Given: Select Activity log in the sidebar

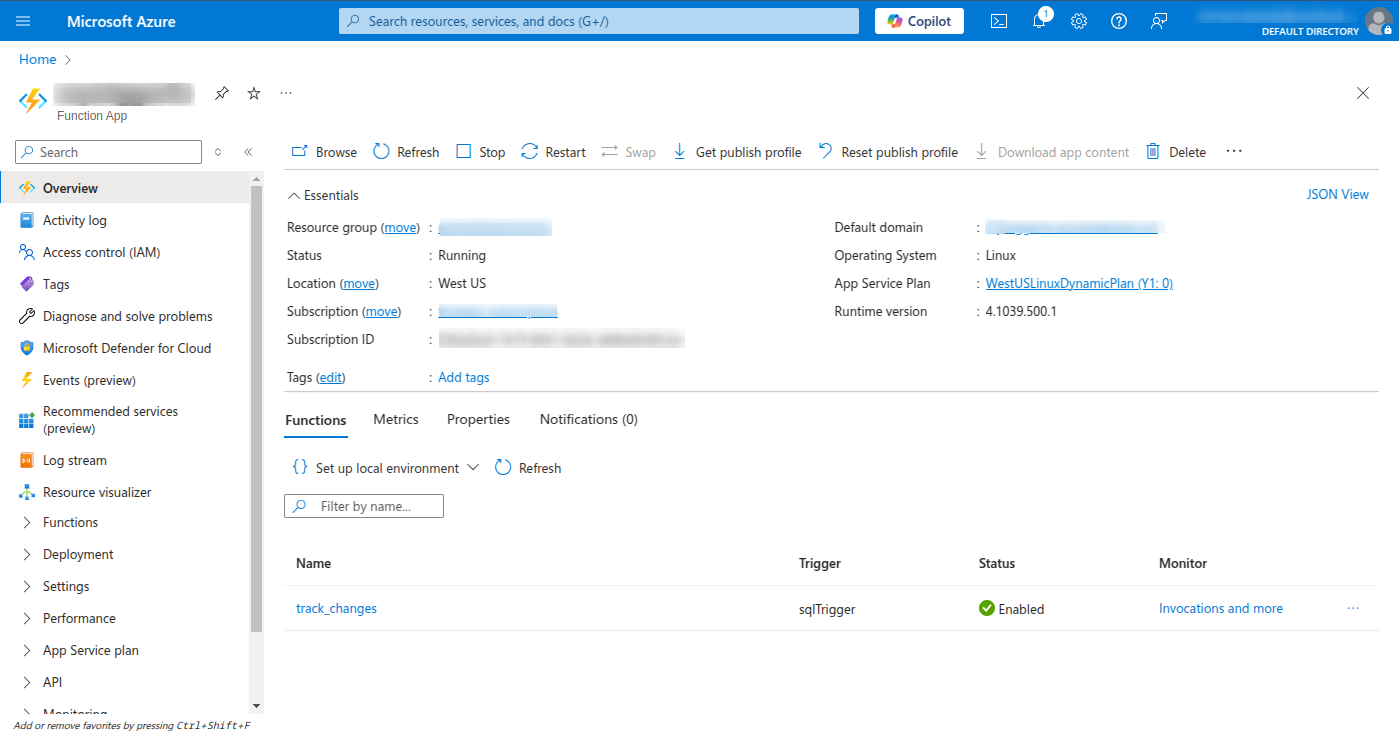Looking at the screenshot, I should [75, 220].
